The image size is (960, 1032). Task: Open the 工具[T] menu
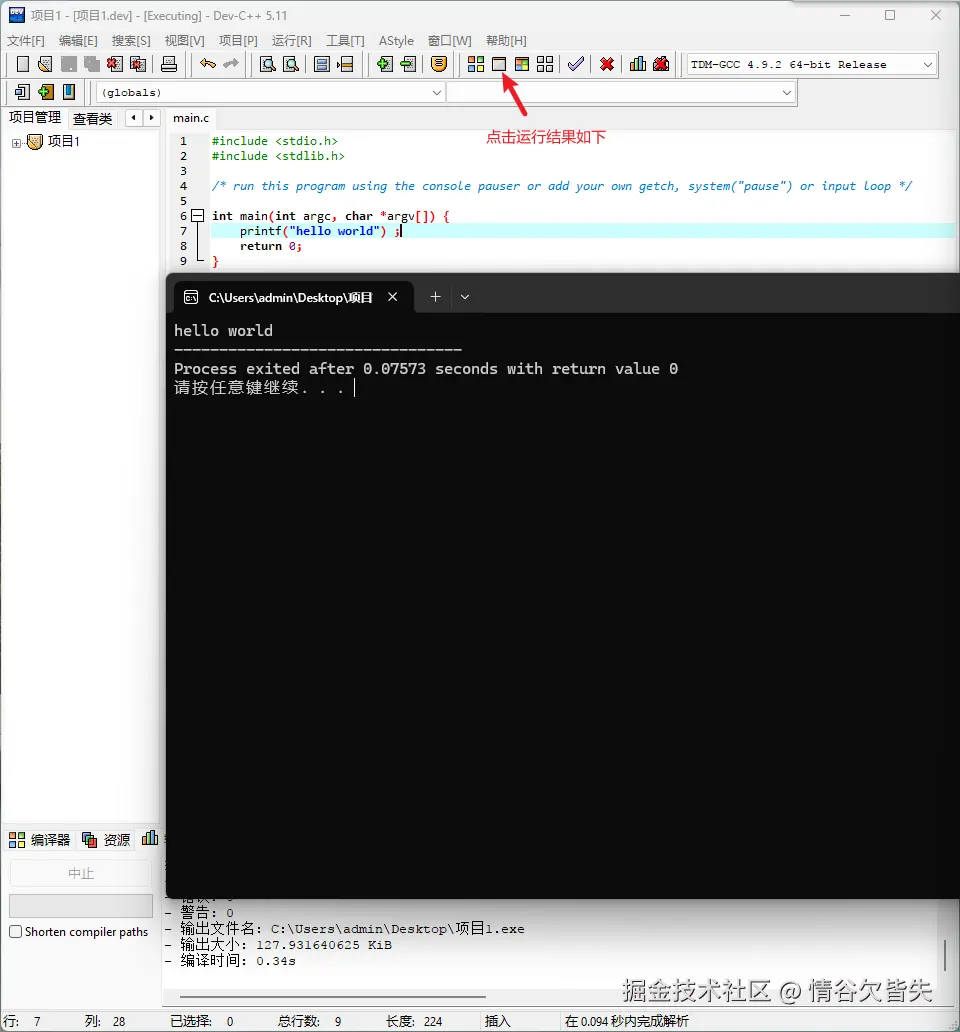tap(345, 41)
